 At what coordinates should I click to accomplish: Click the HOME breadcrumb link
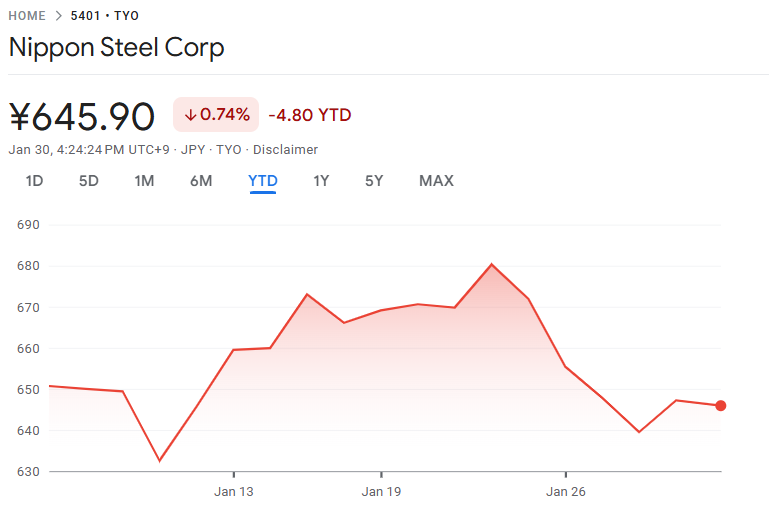(27, 16)
